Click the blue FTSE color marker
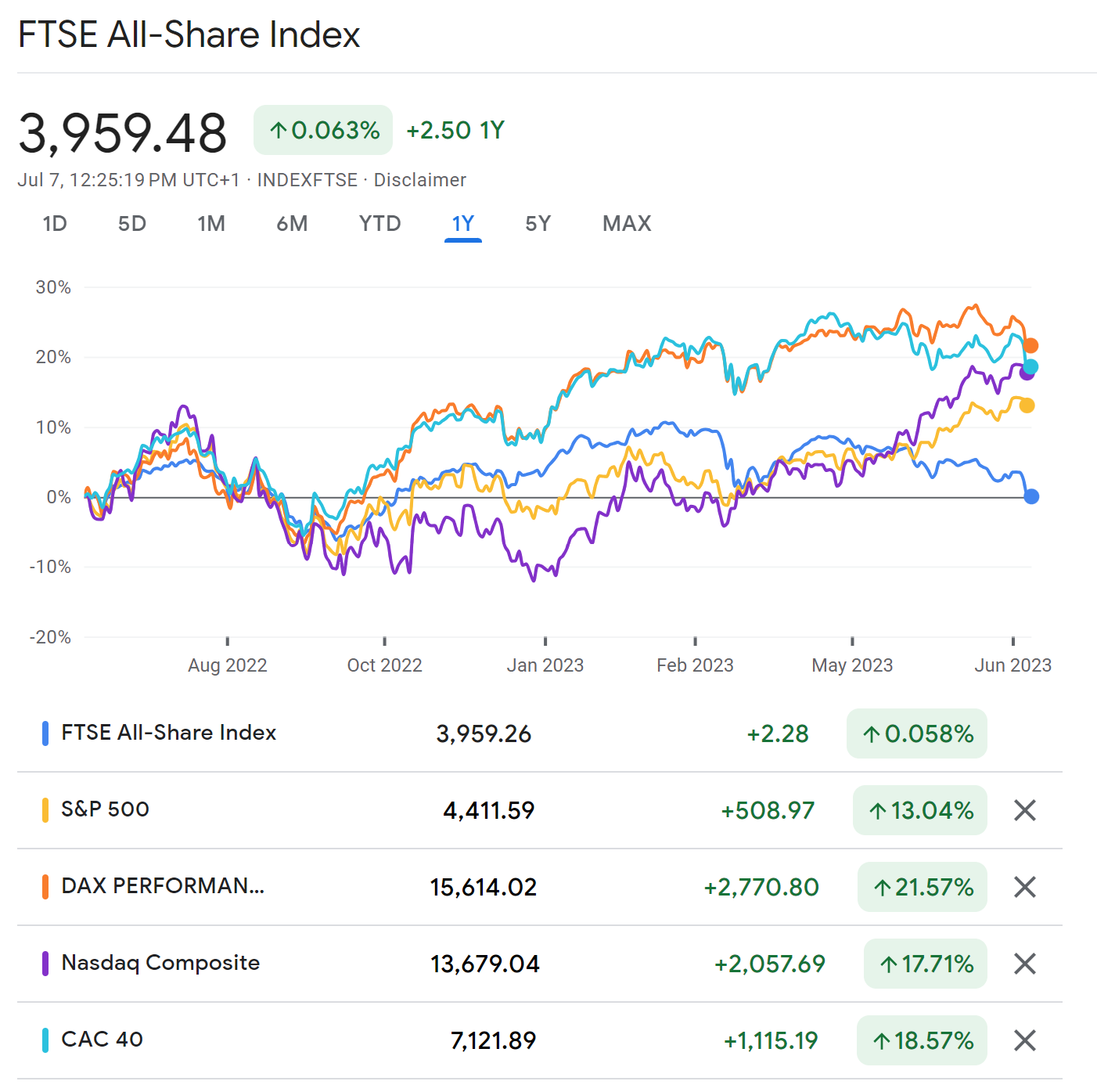 [x=45, y=733]
